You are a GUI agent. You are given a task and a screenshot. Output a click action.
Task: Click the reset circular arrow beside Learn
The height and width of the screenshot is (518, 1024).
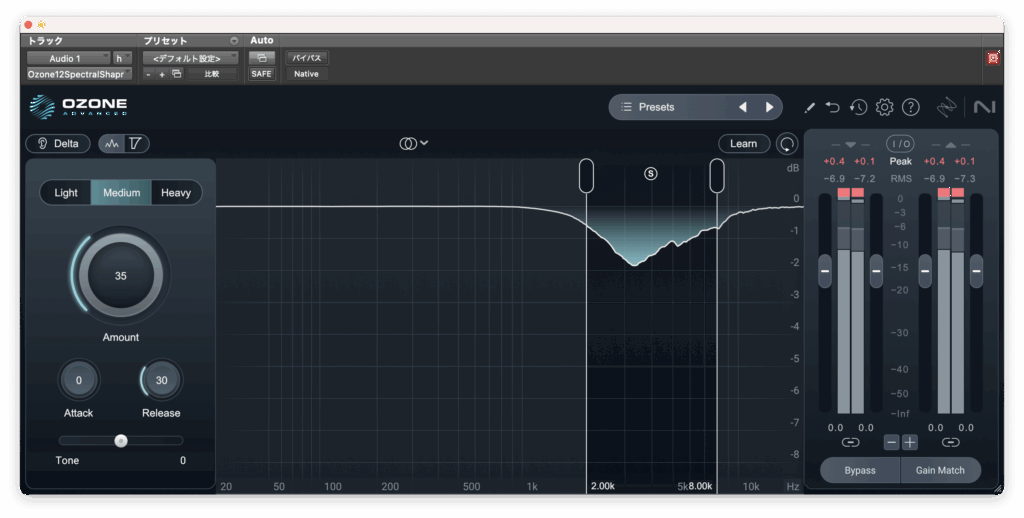pos(787,144)
